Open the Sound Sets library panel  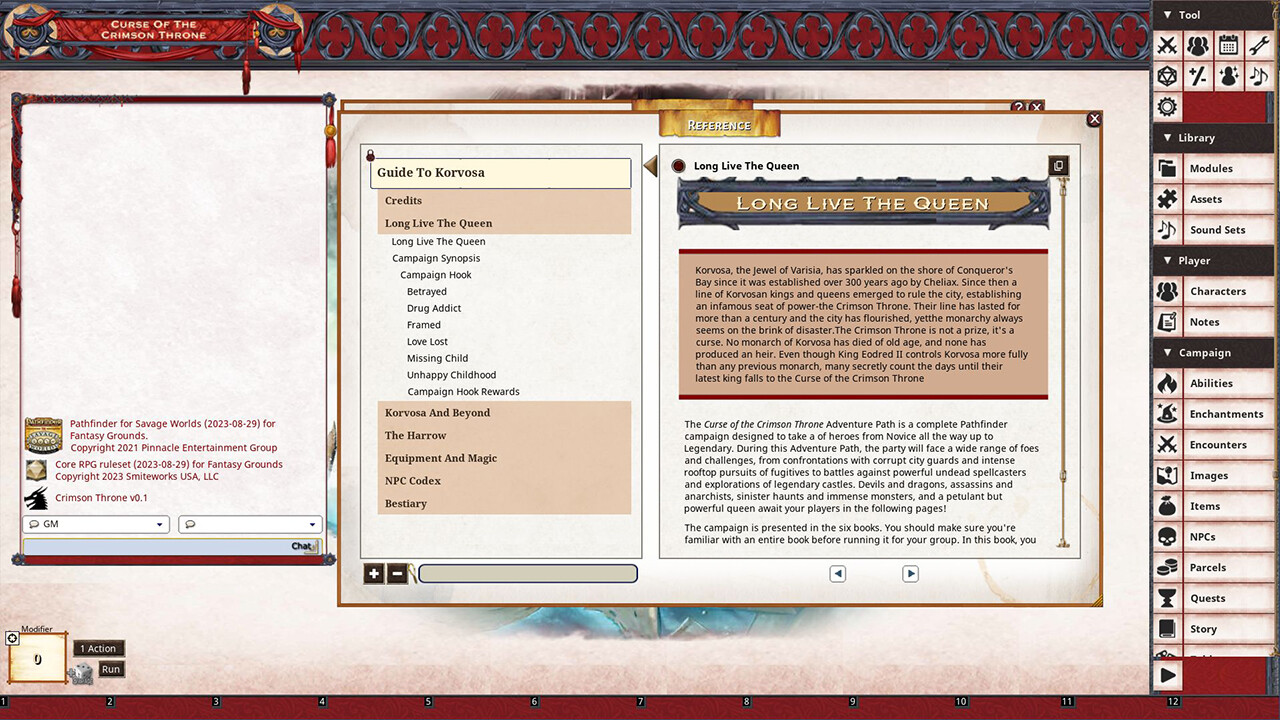click(1213, 229)
